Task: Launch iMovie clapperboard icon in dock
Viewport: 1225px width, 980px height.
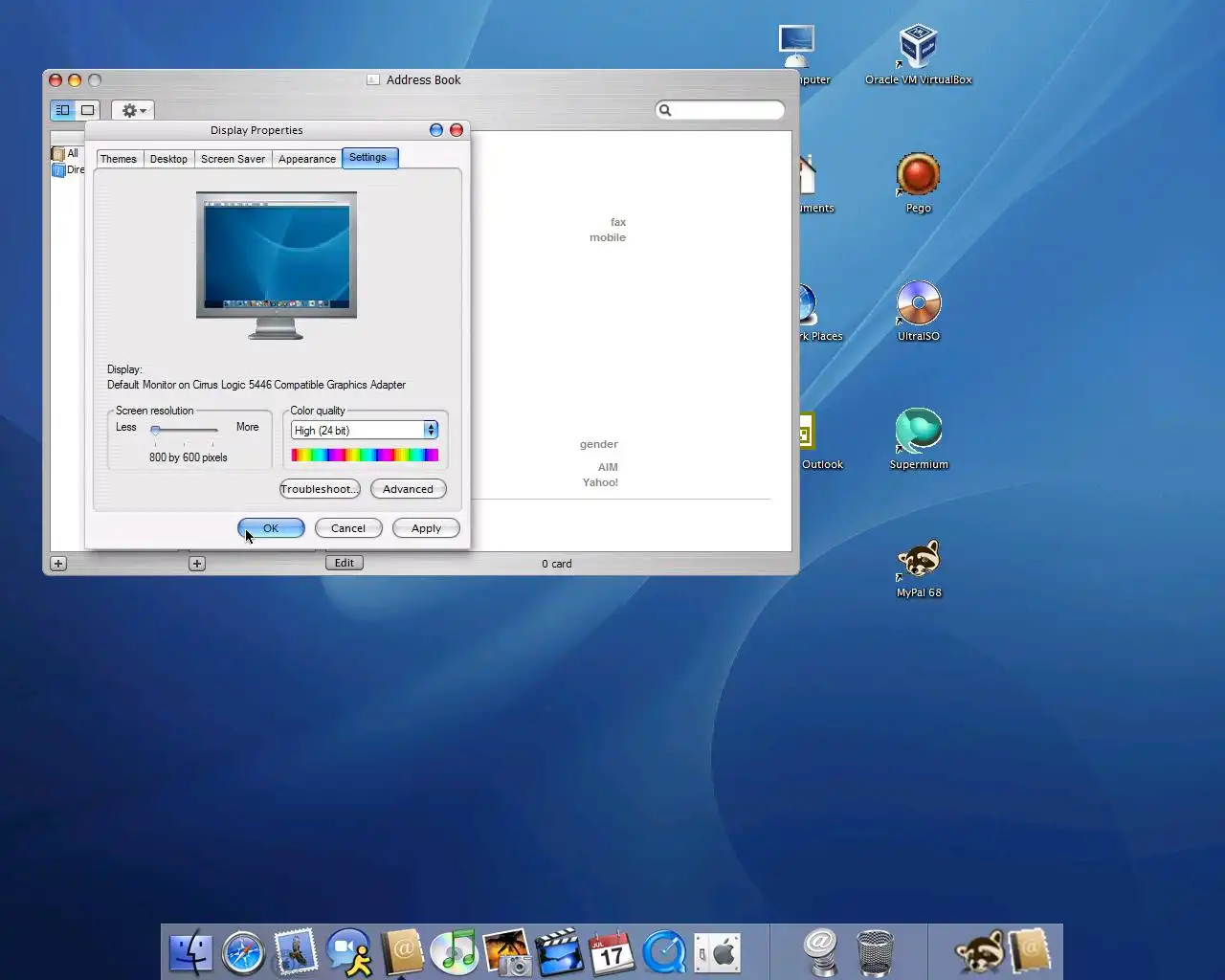Action: point(559,952)
